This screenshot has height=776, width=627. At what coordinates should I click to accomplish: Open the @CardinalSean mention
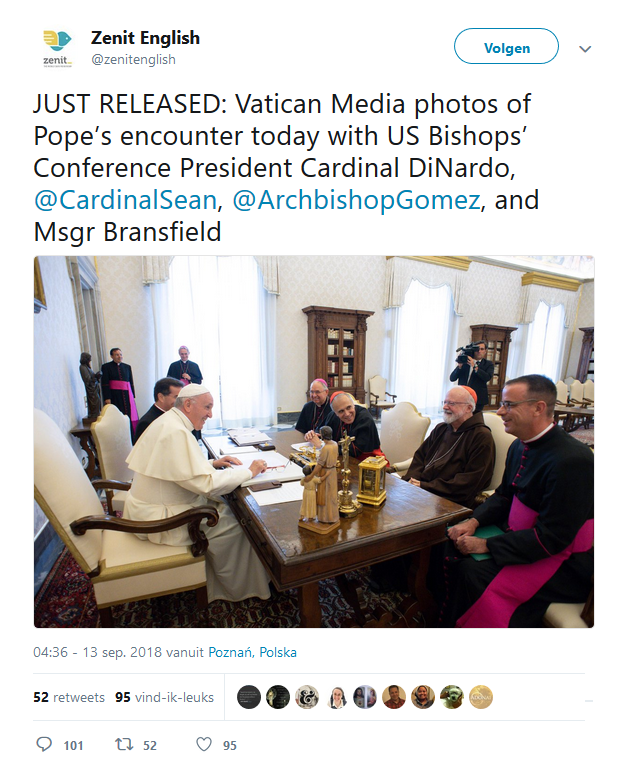(125, 200)
